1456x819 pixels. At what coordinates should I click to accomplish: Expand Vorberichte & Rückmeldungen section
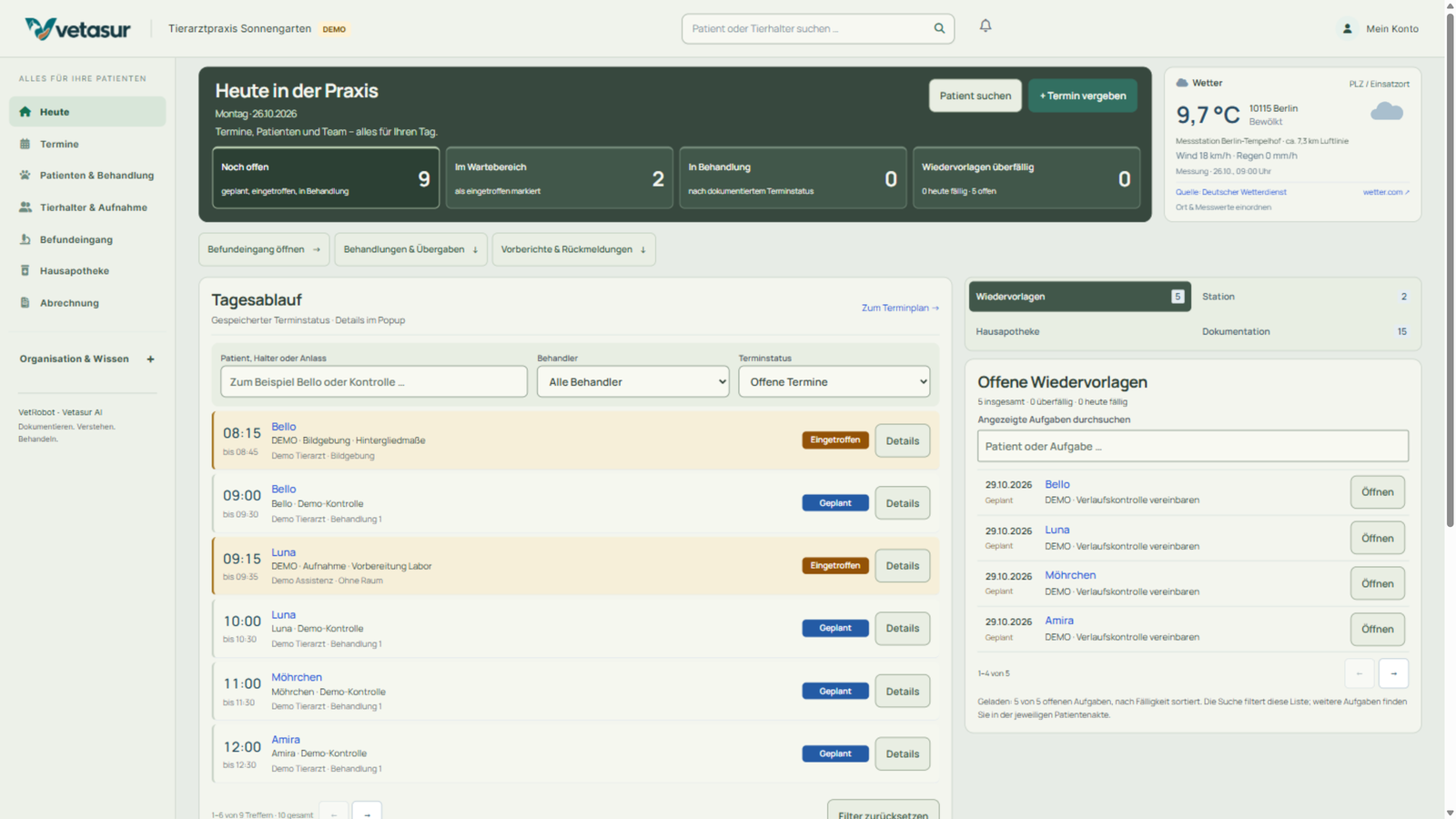coord(573,249)
